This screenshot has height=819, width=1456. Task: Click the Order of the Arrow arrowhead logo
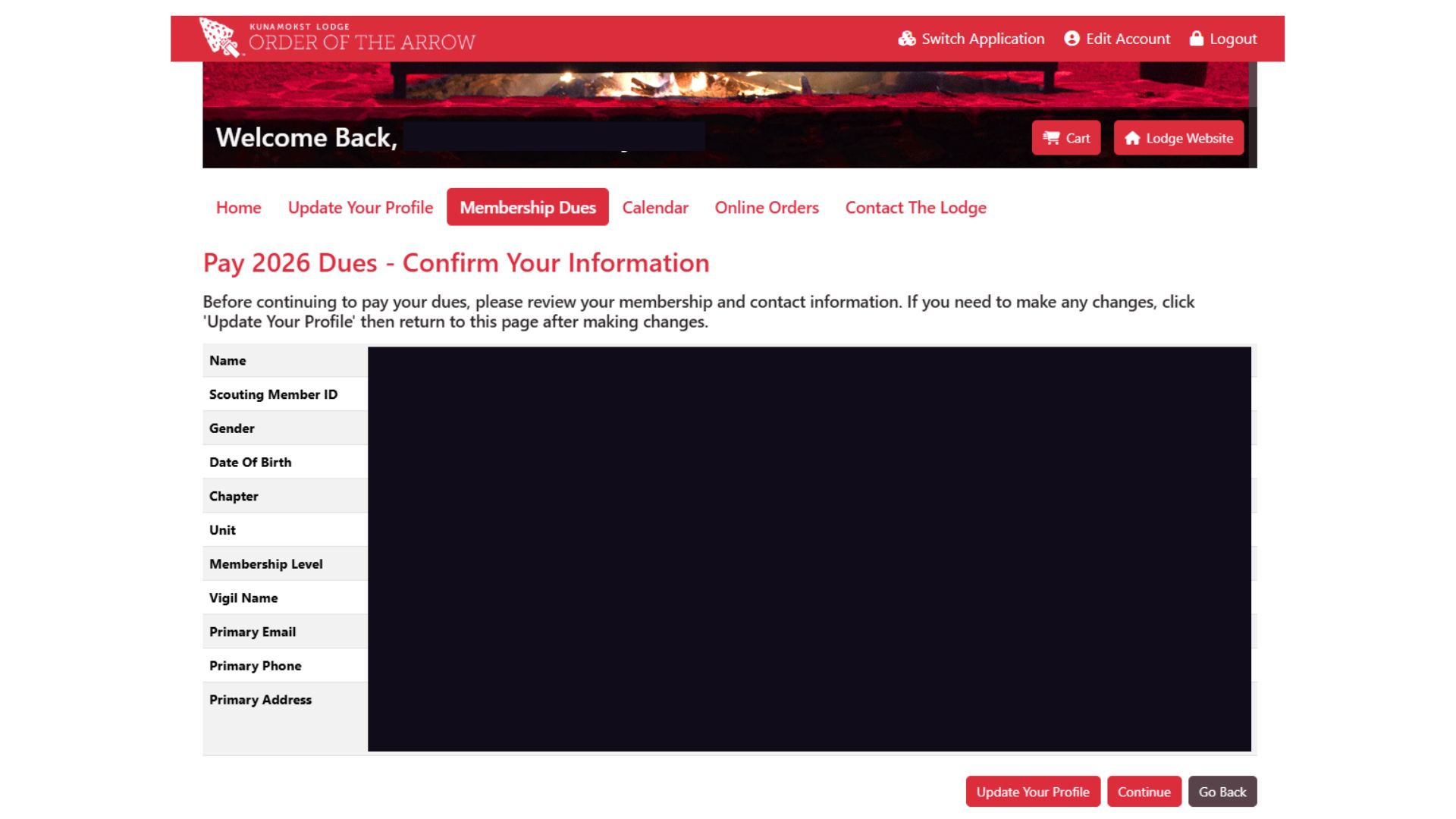pyautogui.click(x=218, y=36)
